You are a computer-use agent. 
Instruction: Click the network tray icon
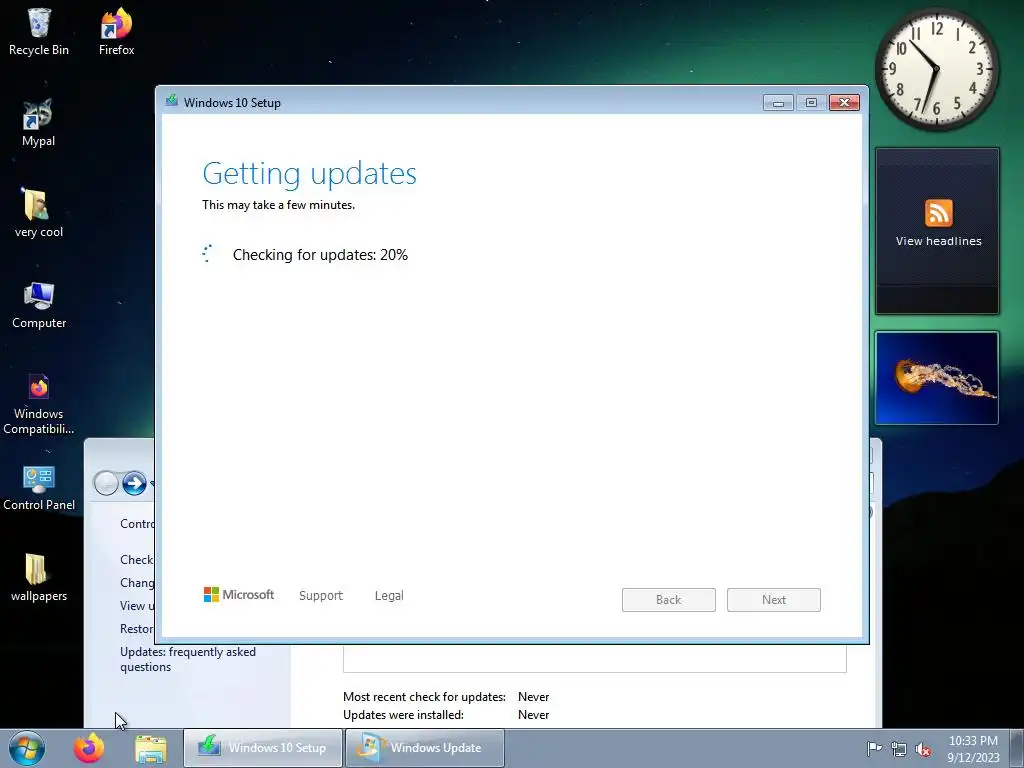click(x=899, y=749)
